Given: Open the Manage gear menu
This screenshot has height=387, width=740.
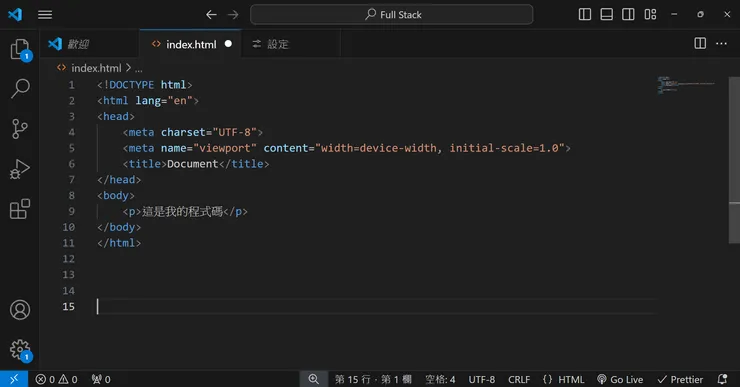Looking at the screenshot, I should 20,350.
